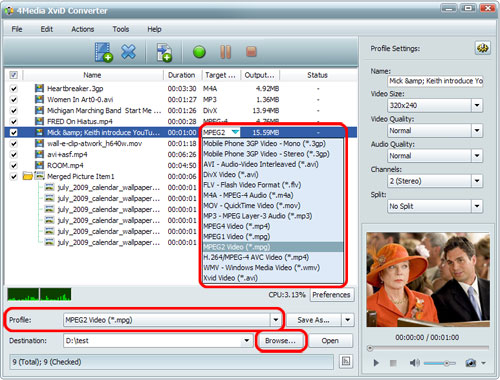This screenshot has height=380, width=500.
Task: Click the Add profile document icon
Action: [164, 52]
